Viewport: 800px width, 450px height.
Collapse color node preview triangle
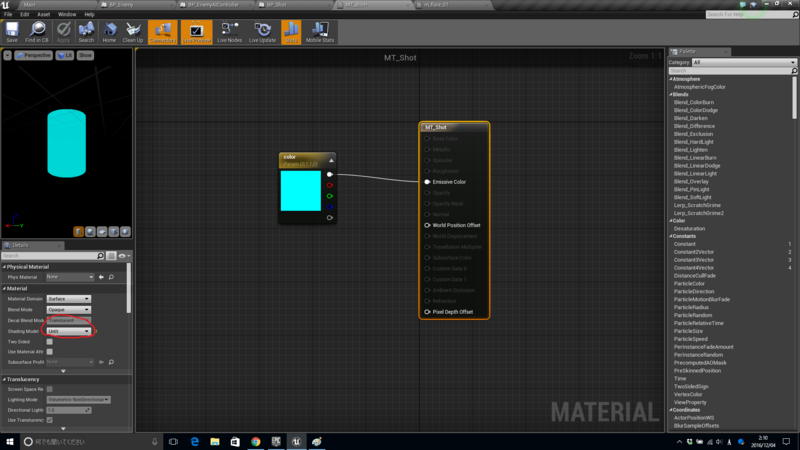click(x=331, y=160)
